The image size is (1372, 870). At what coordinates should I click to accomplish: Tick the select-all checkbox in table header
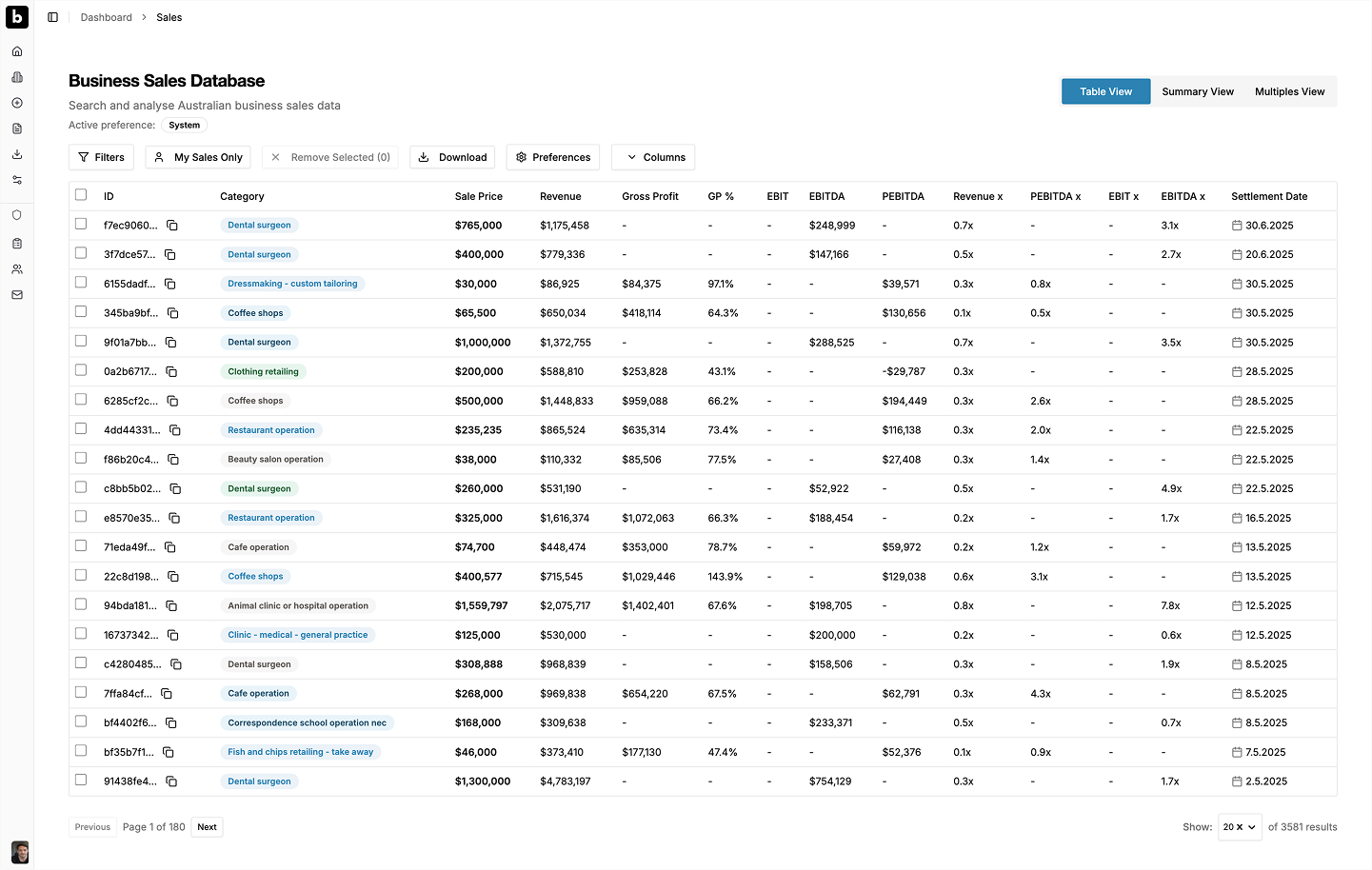[81, 195]
